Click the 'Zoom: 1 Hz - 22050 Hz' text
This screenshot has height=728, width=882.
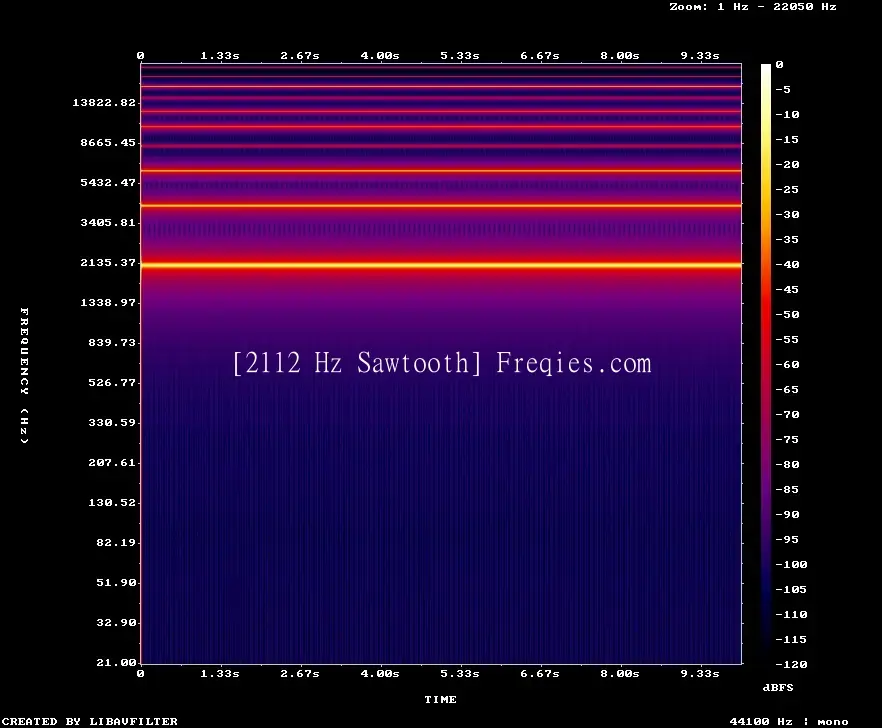[753, 7]
